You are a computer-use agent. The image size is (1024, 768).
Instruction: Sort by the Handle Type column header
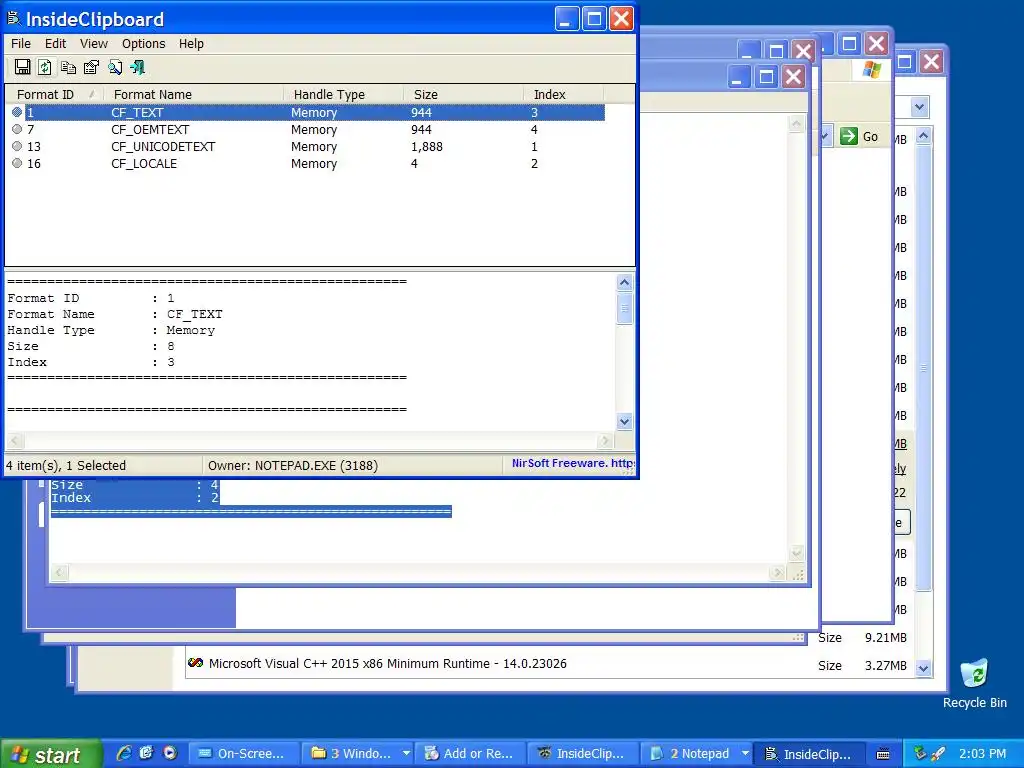344,95
